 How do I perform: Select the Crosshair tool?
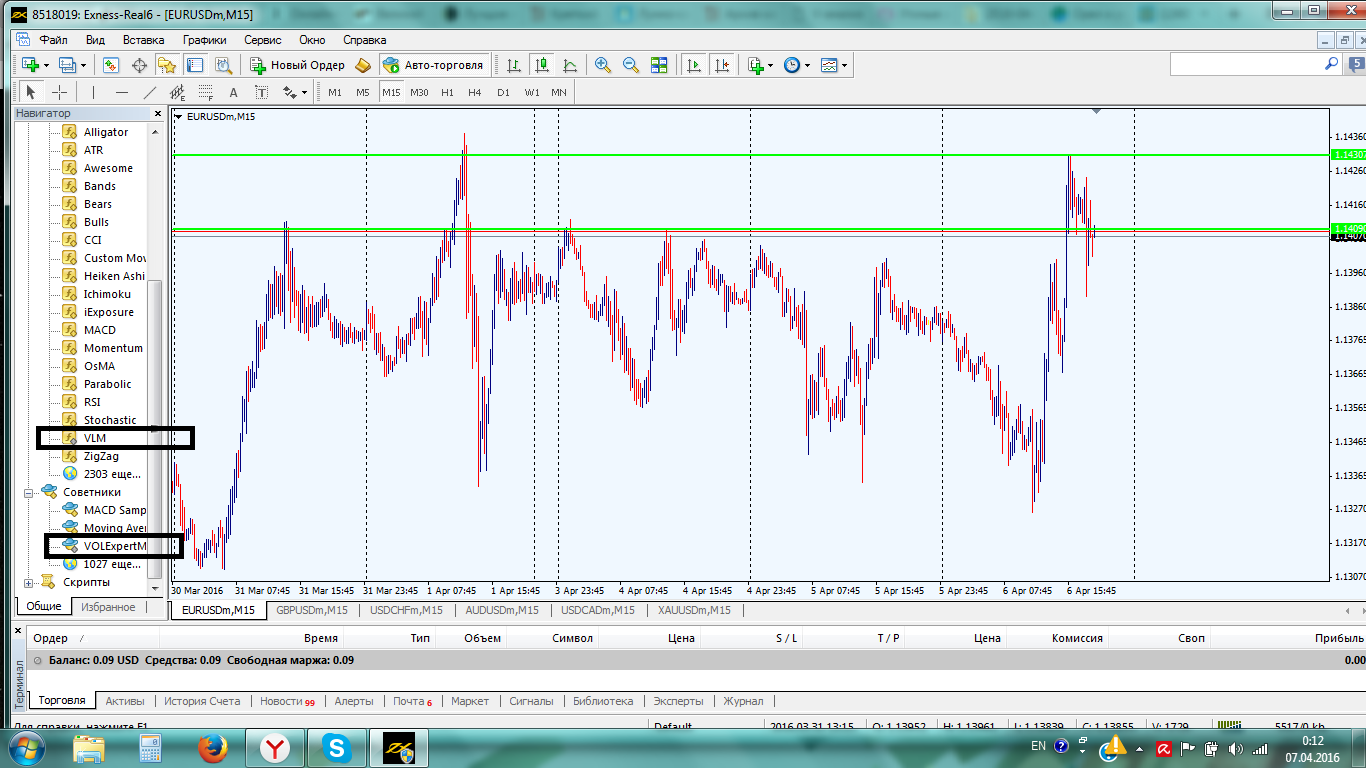click(x=60, y=92)
